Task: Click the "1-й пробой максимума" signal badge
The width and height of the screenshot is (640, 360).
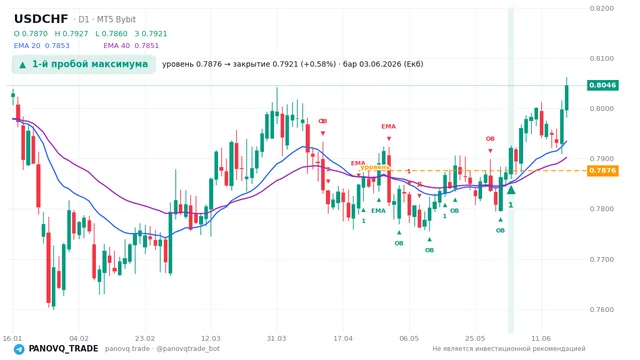Action: tap(84, 64)
